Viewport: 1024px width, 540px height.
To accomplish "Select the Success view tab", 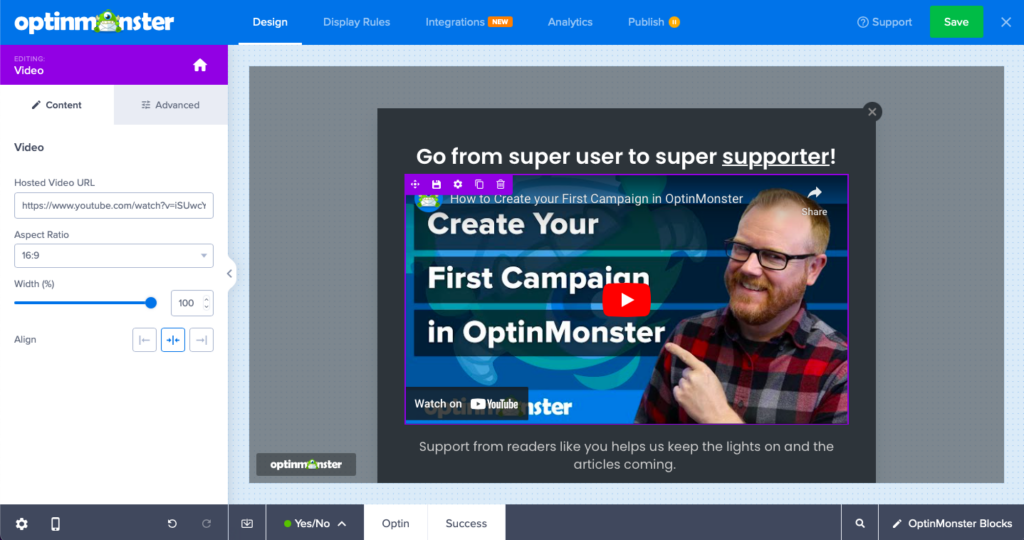I will tap(466, 524).
